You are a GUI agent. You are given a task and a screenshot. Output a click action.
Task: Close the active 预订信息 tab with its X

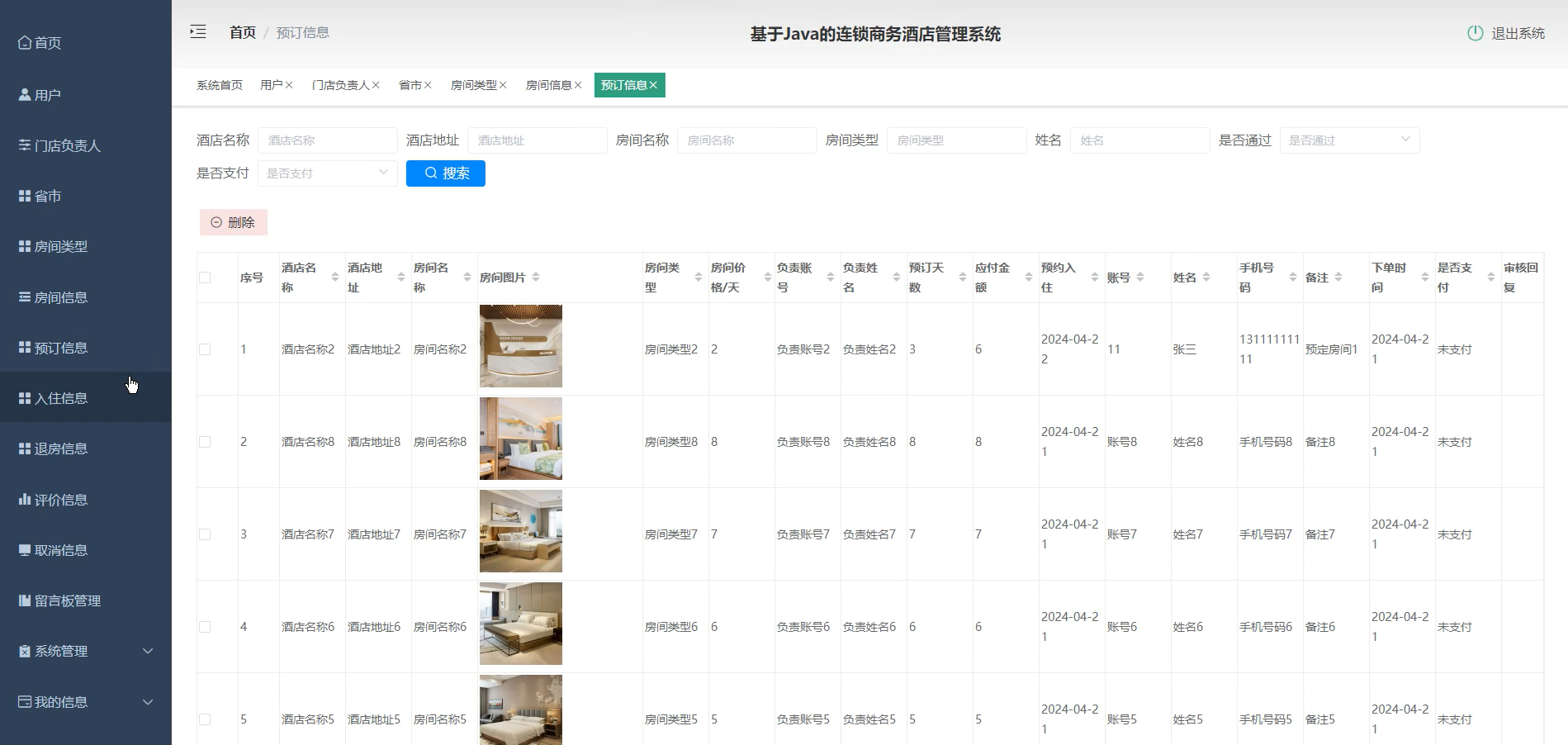pos(653,85)
